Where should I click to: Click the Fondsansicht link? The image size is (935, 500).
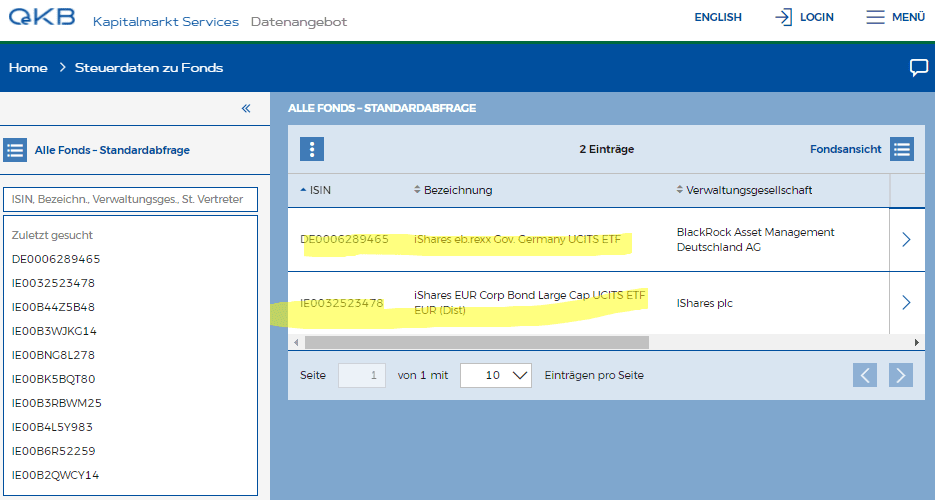[845, 149]
